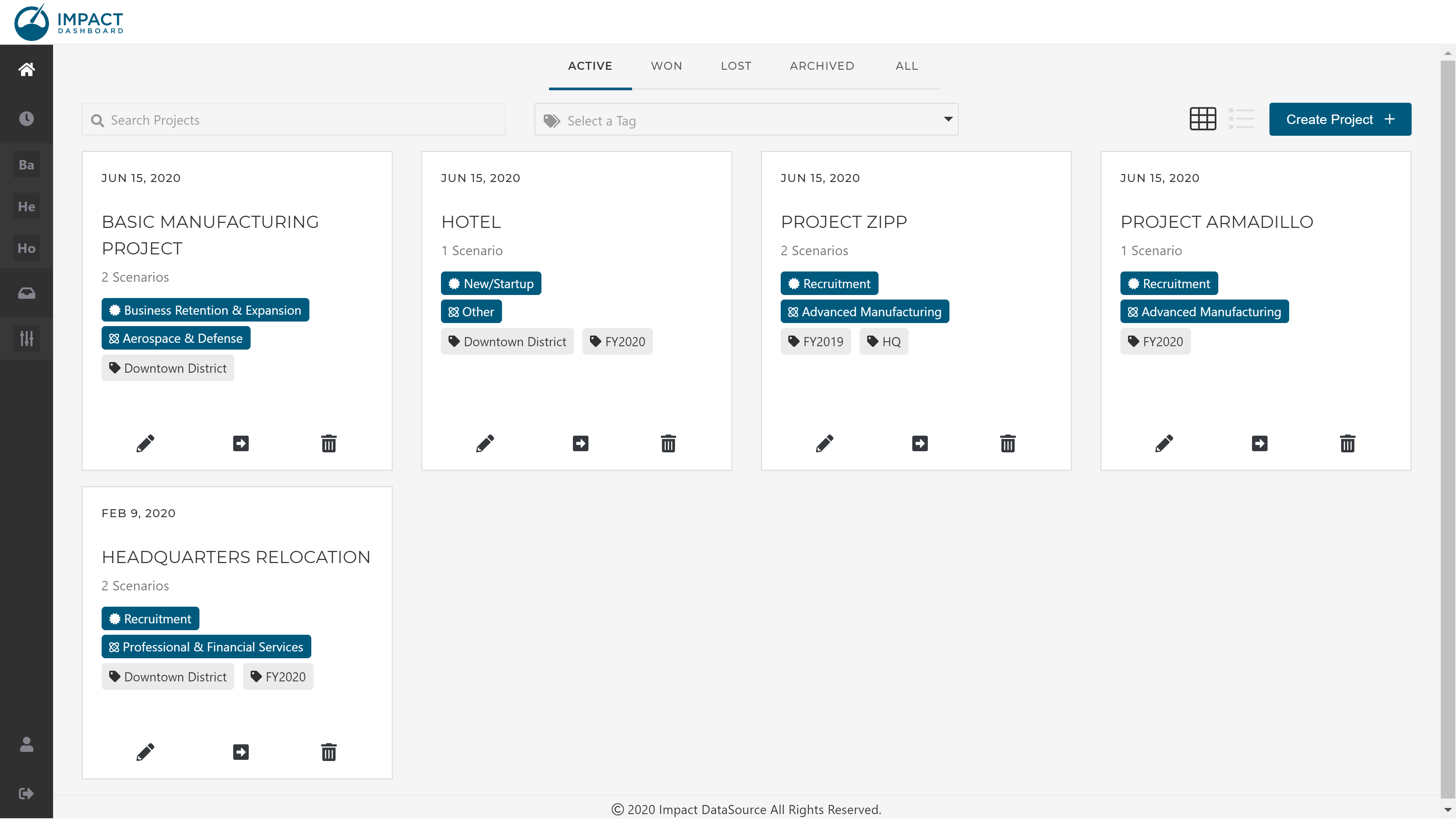Click Recruitment tag on Project Armadillo
Image resolution: width=1456 pixels, height=819 pixels.
tap(1169, 283)
